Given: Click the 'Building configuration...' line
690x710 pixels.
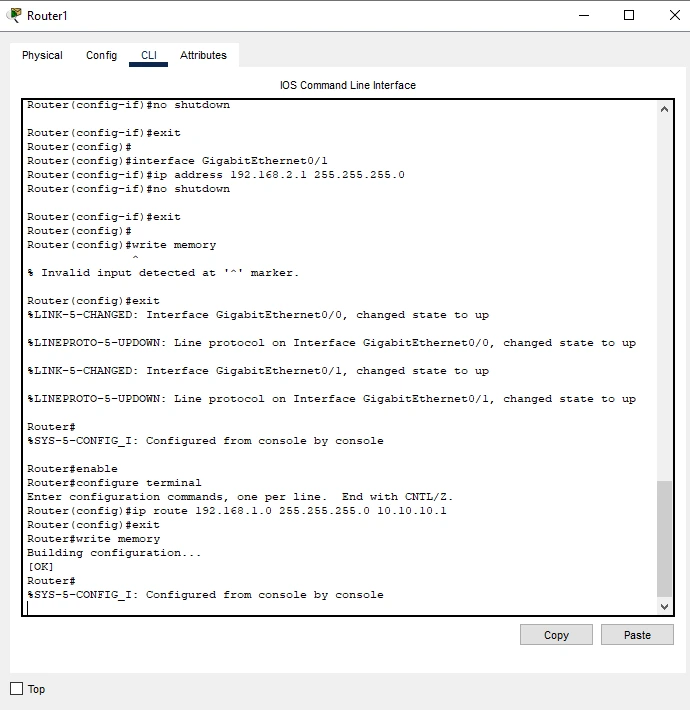Looking at the screenshot, I should (x=114, y=553).
